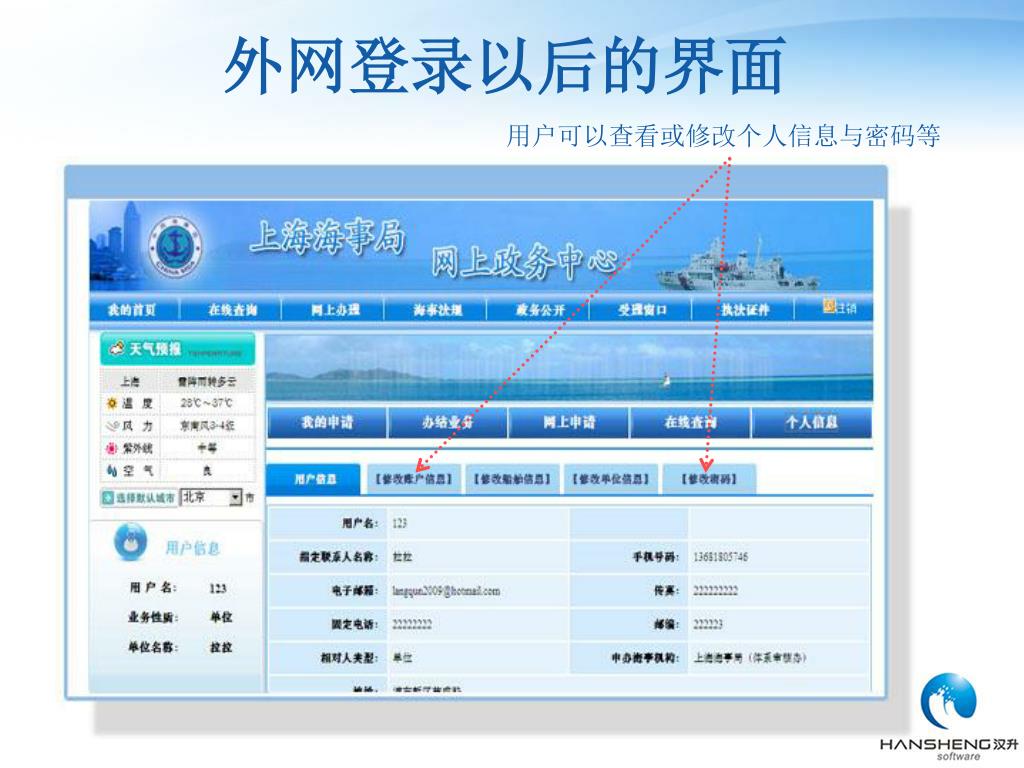Click the orange logout icon beside 注销
The height and width of the screenshot is (768, 1024).
click(829, 306)
